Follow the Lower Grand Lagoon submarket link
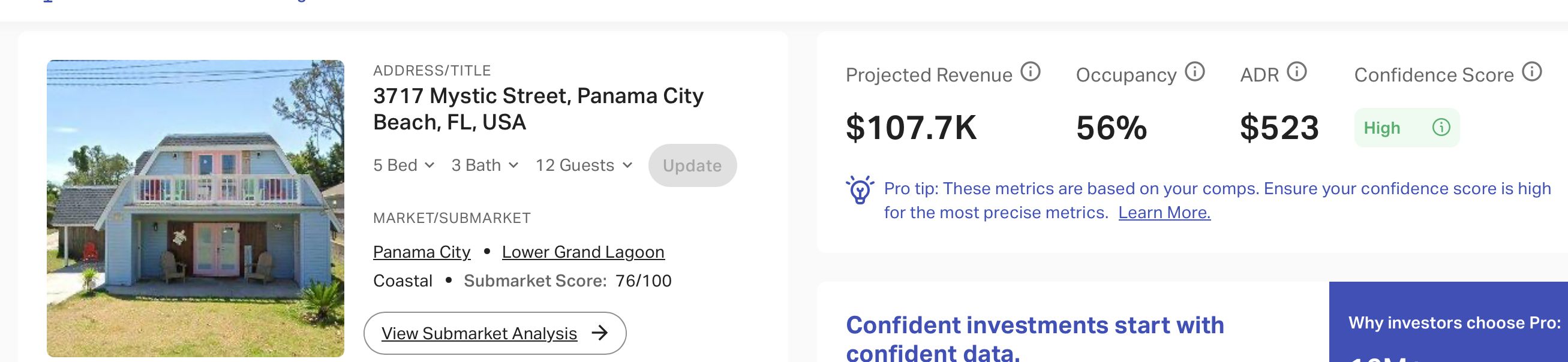 tap(582, 252)
